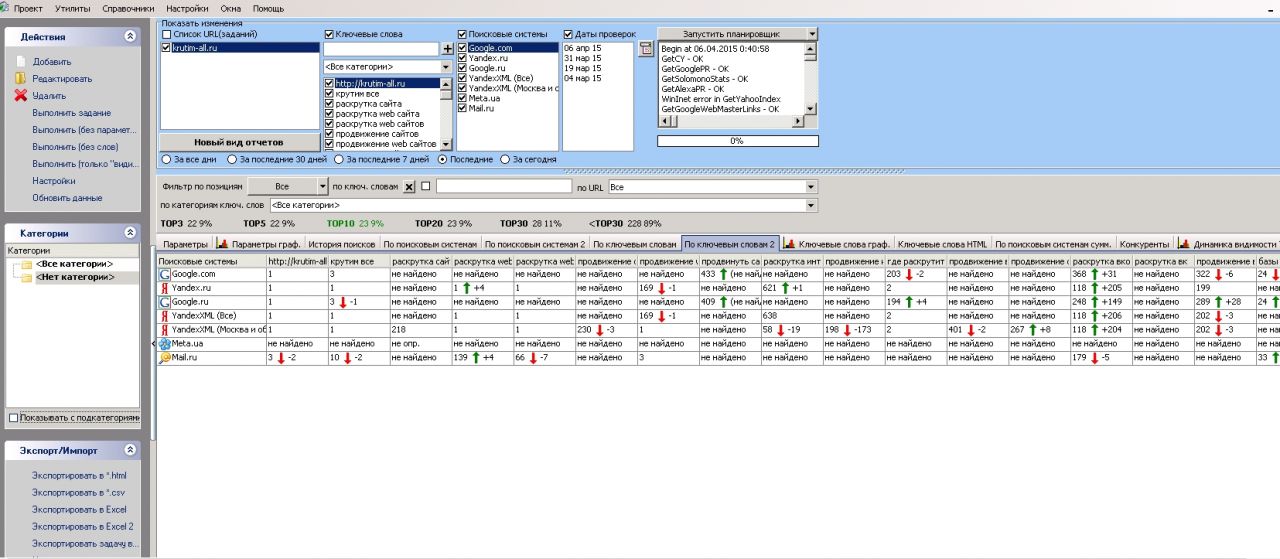1280x559 pixels.
Task: Collapse the Категории panel chevron
Action: point(130,232)
